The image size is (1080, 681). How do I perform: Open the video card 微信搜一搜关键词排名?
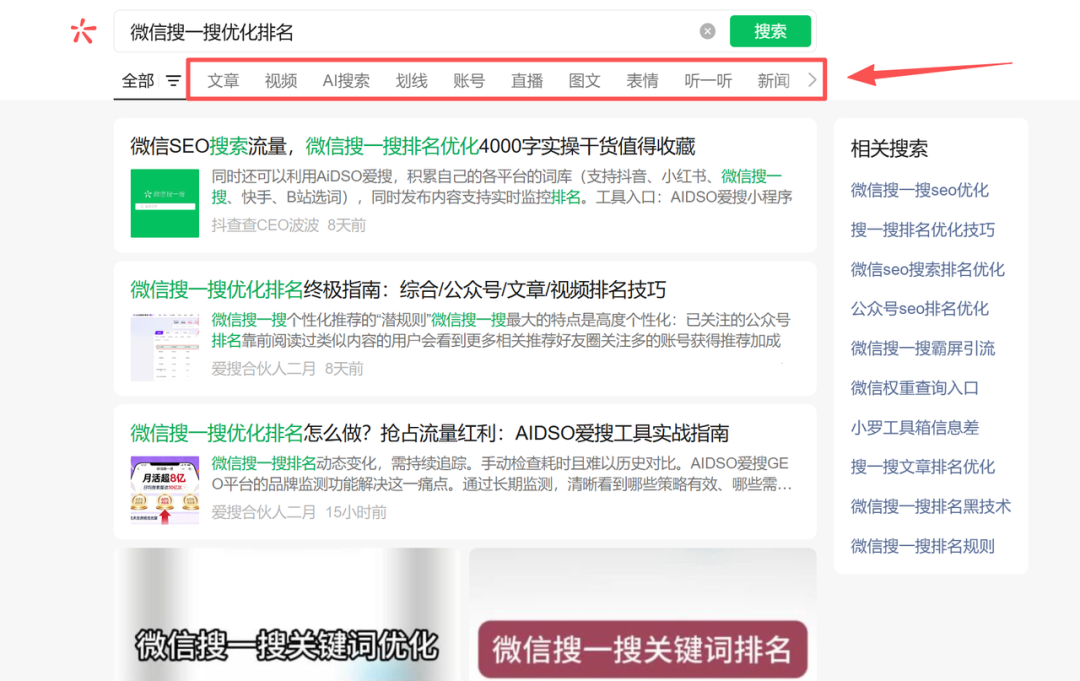643,614
